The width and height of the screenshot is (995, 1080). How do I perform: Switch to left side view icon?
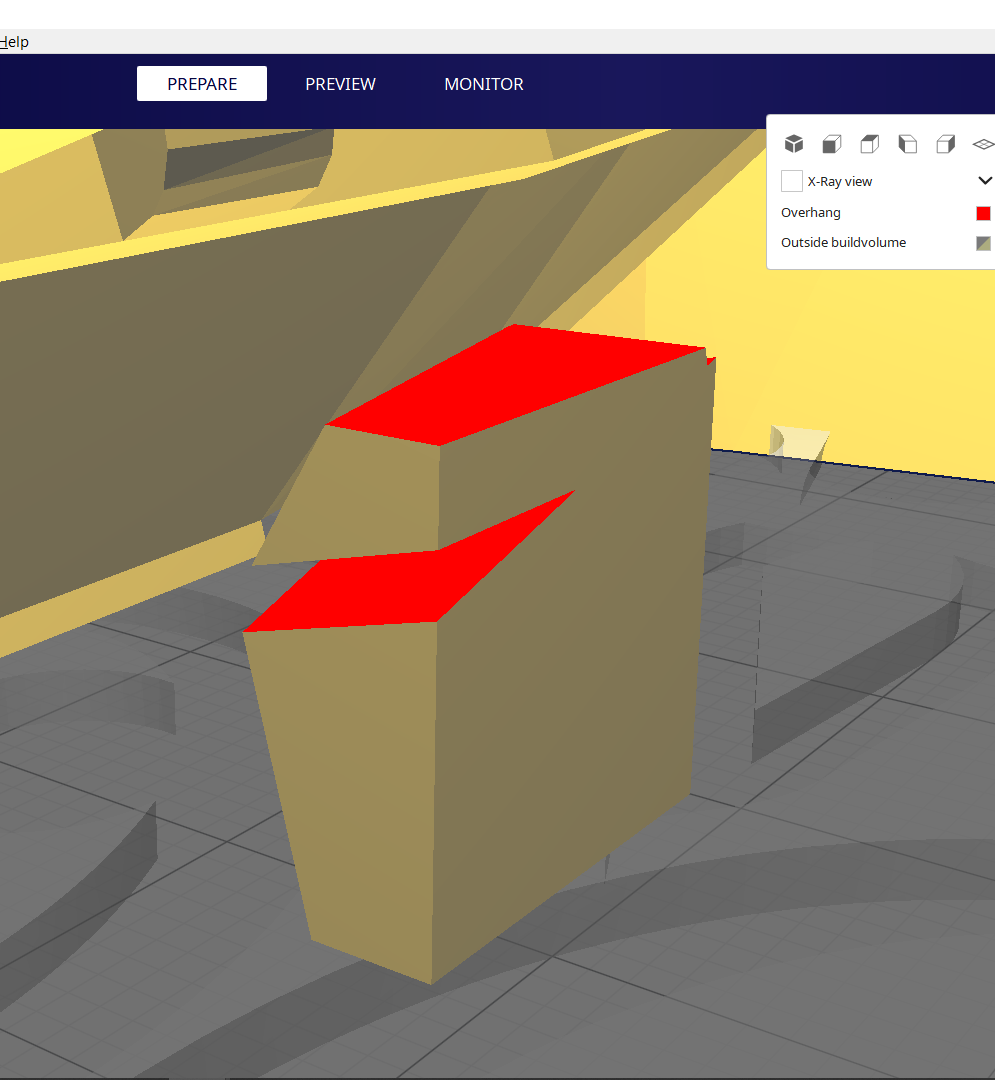coord(908,144)
